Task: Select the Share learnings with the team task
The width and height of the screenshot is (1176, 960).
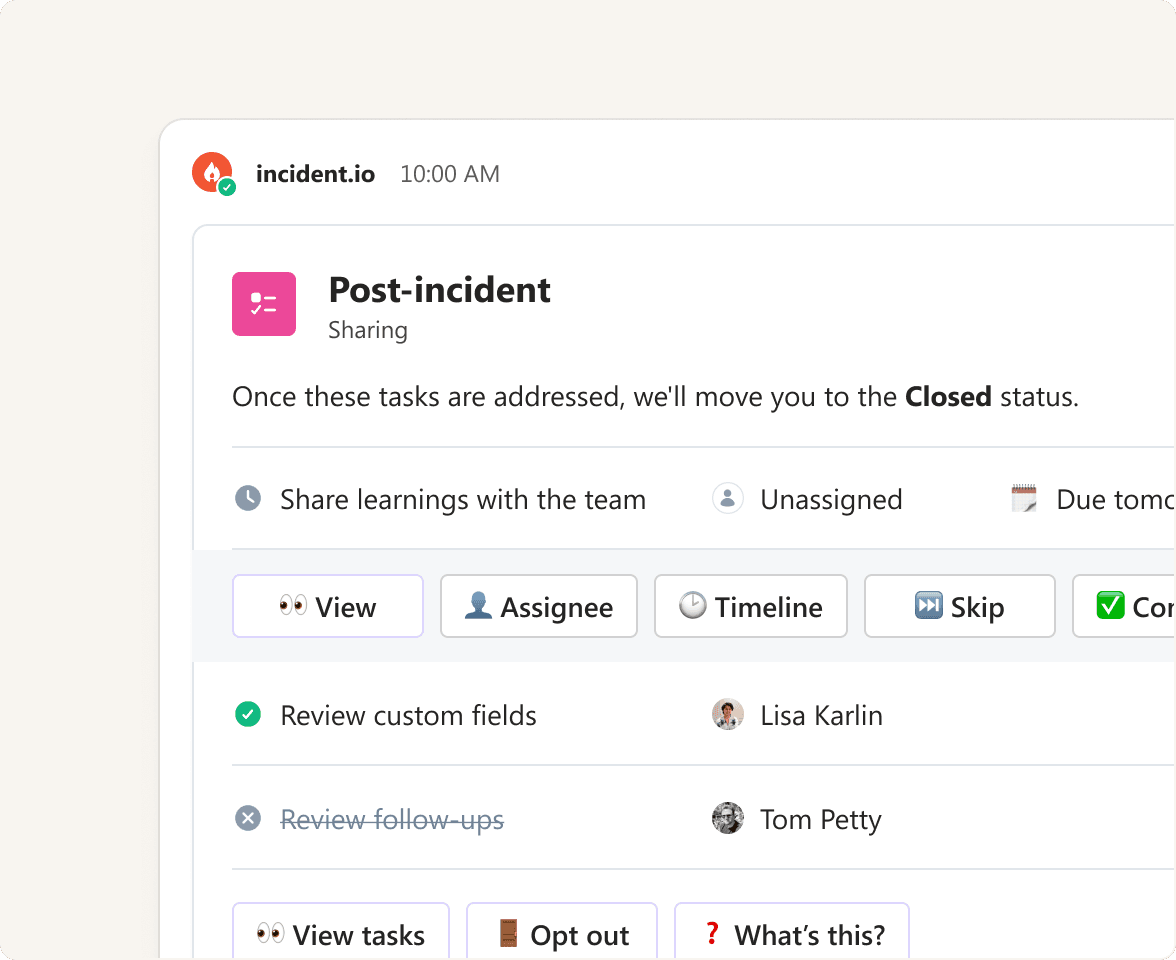Action: tap(462, 499)
